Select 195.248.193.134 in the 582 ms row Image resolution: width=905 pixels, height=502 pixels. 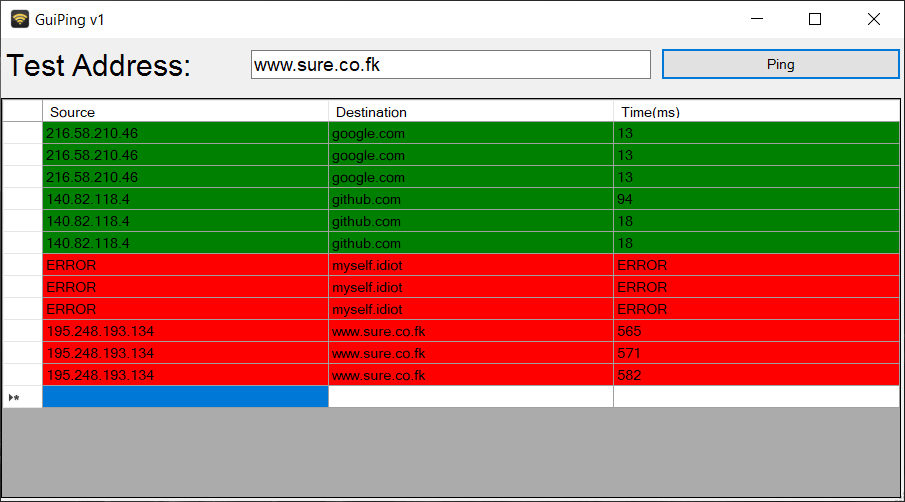click(x=185, y=375)
